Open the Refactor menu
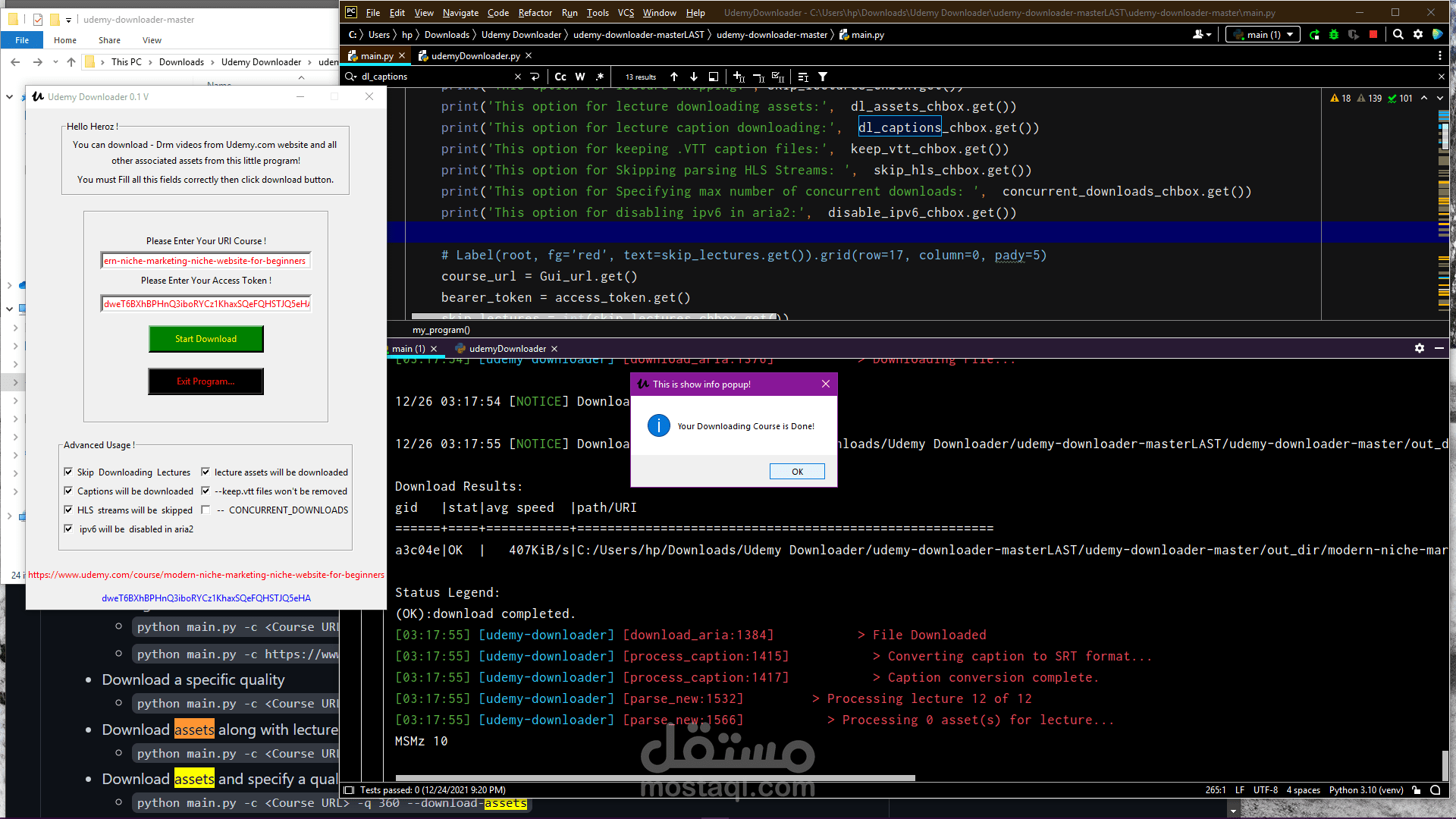The height and width of the screenshot is (819, 1456). [x=535, y=13]
